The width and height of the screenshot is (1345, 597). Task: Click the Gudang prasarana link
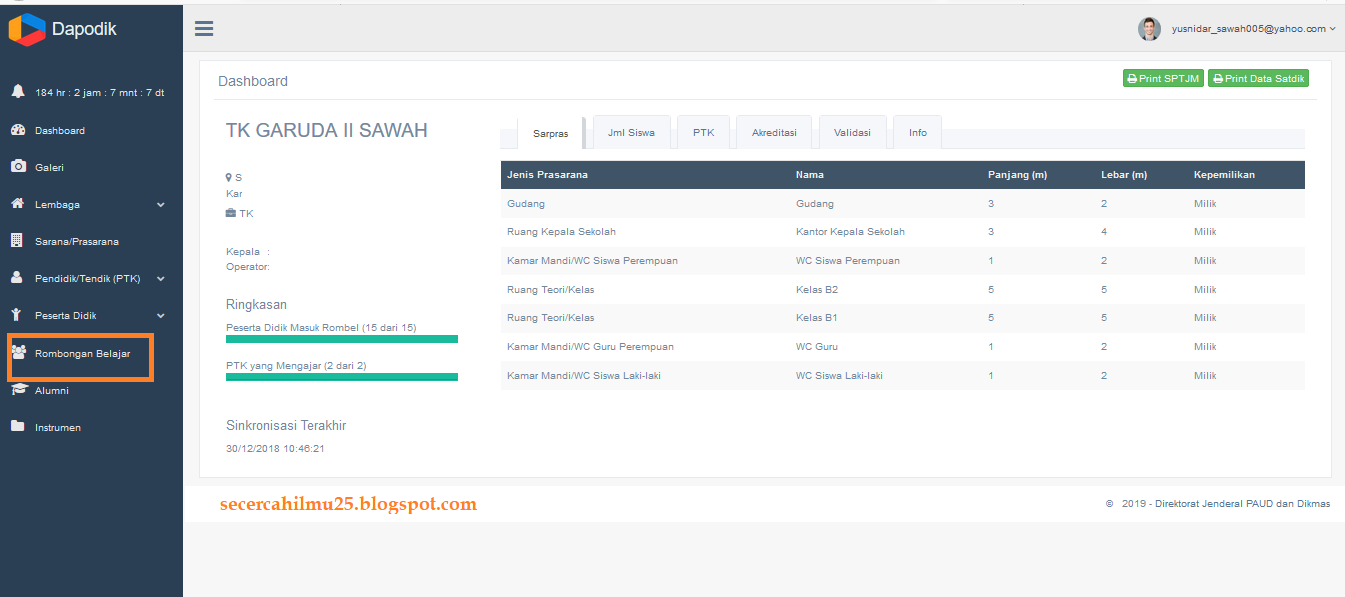[x=526, y=204]
